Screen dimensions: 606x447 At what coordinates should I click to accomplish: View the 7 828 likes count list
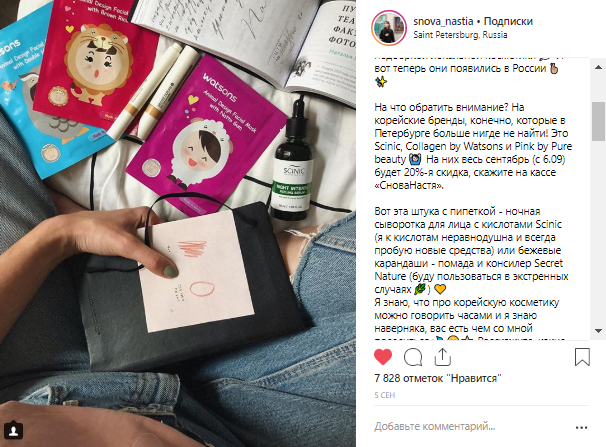(437, 378)
